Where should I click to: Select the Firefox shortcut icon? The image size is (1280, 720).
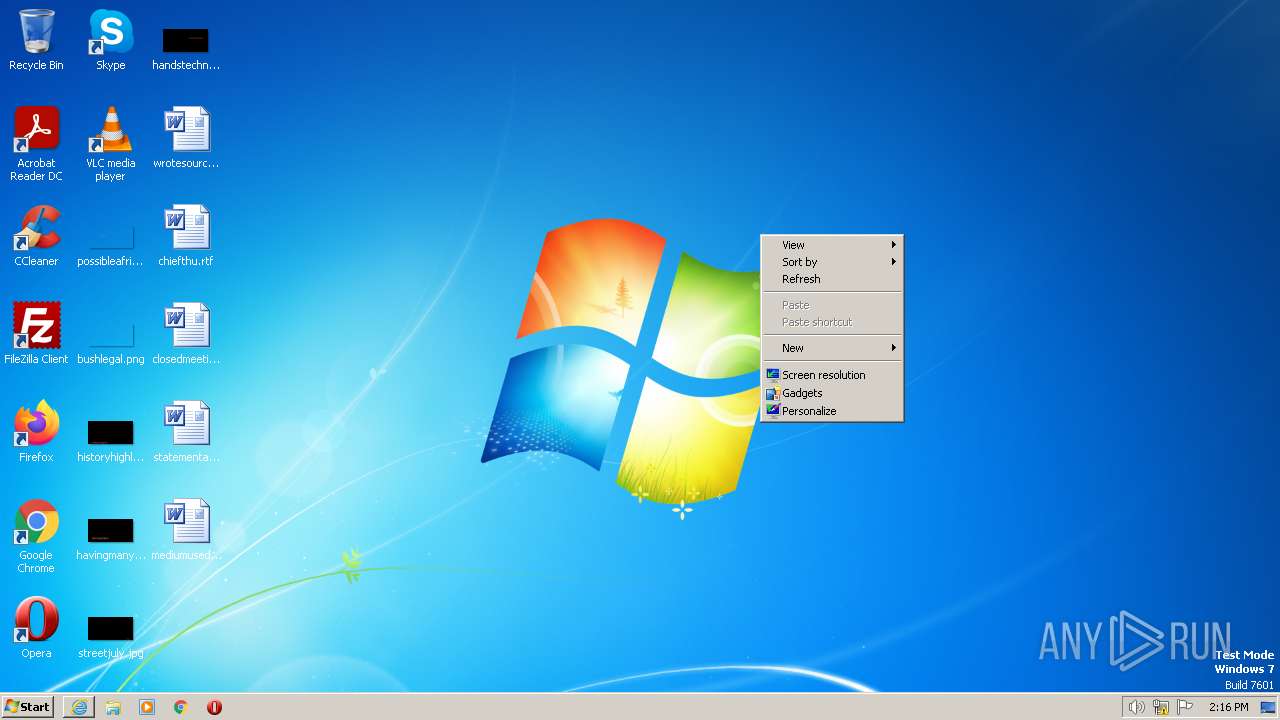pyautogui.click(x=36, y=432)
